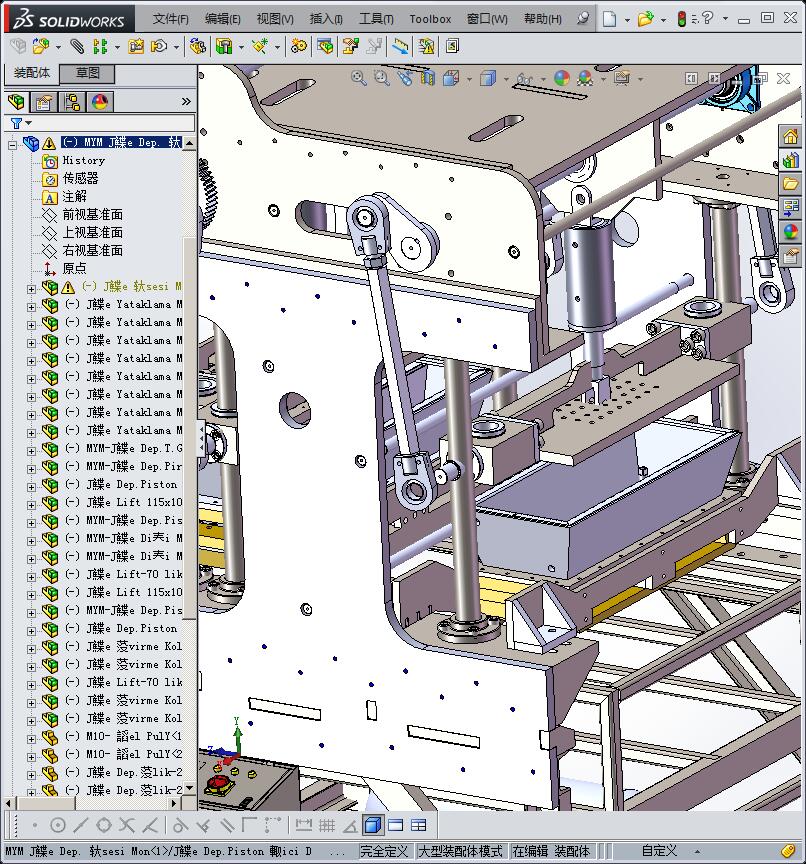The image size is (806, 864).
Task: Open the File Explorer task pane
Action: (790, 184)
